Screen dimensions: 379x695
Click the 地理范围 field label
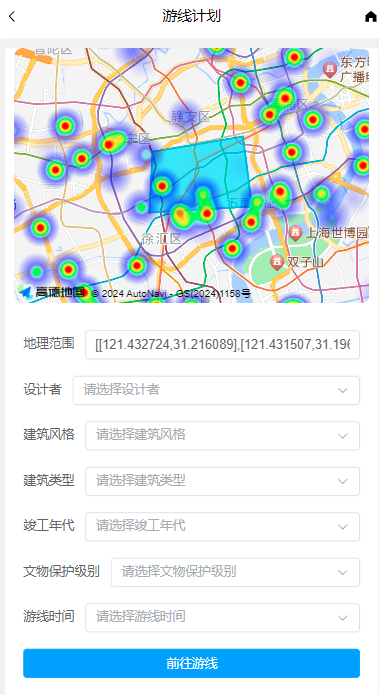[x=49, y=343]
